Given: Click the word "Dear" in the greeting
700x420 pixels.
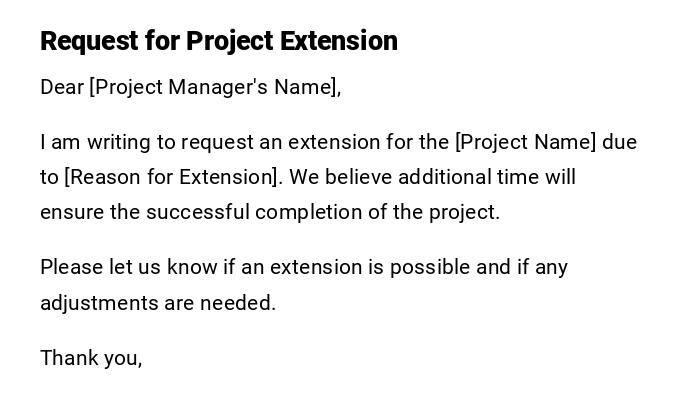Looking at the screenshot, I should tap(62, 87).
